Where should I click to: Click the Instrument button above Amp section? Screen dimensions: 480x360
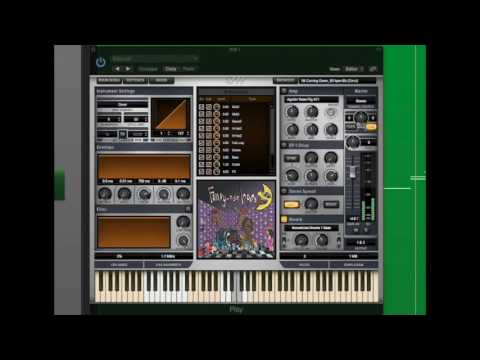[285, 80]
